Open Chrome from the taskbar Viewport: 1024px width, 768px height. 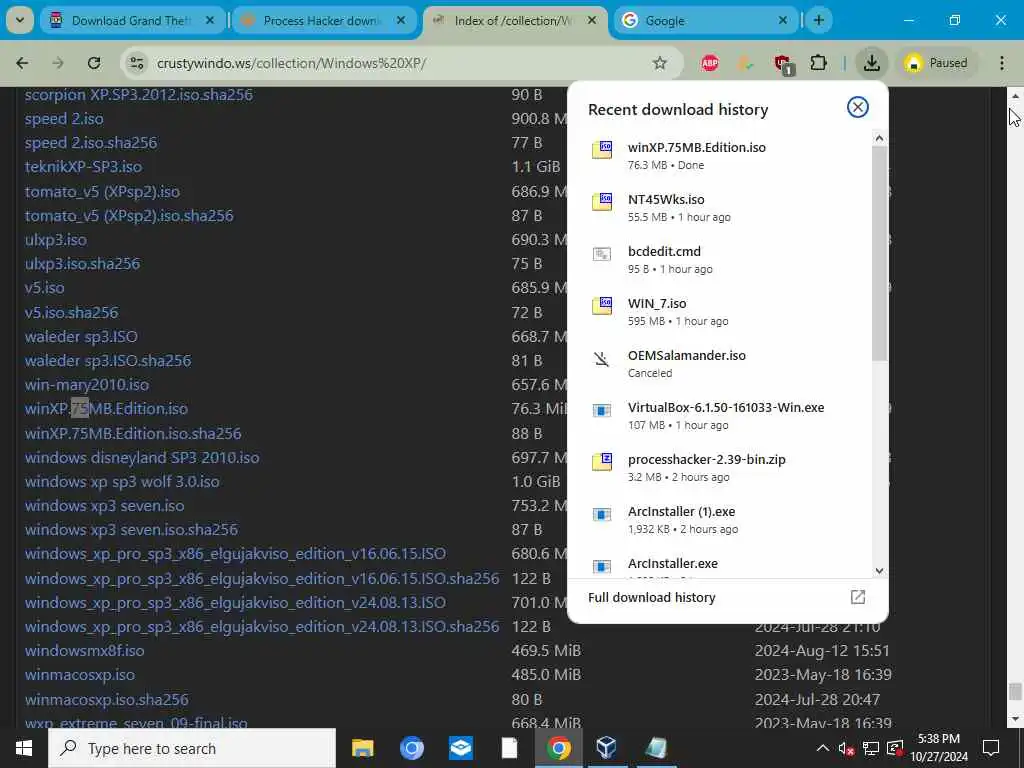[558, 748]
